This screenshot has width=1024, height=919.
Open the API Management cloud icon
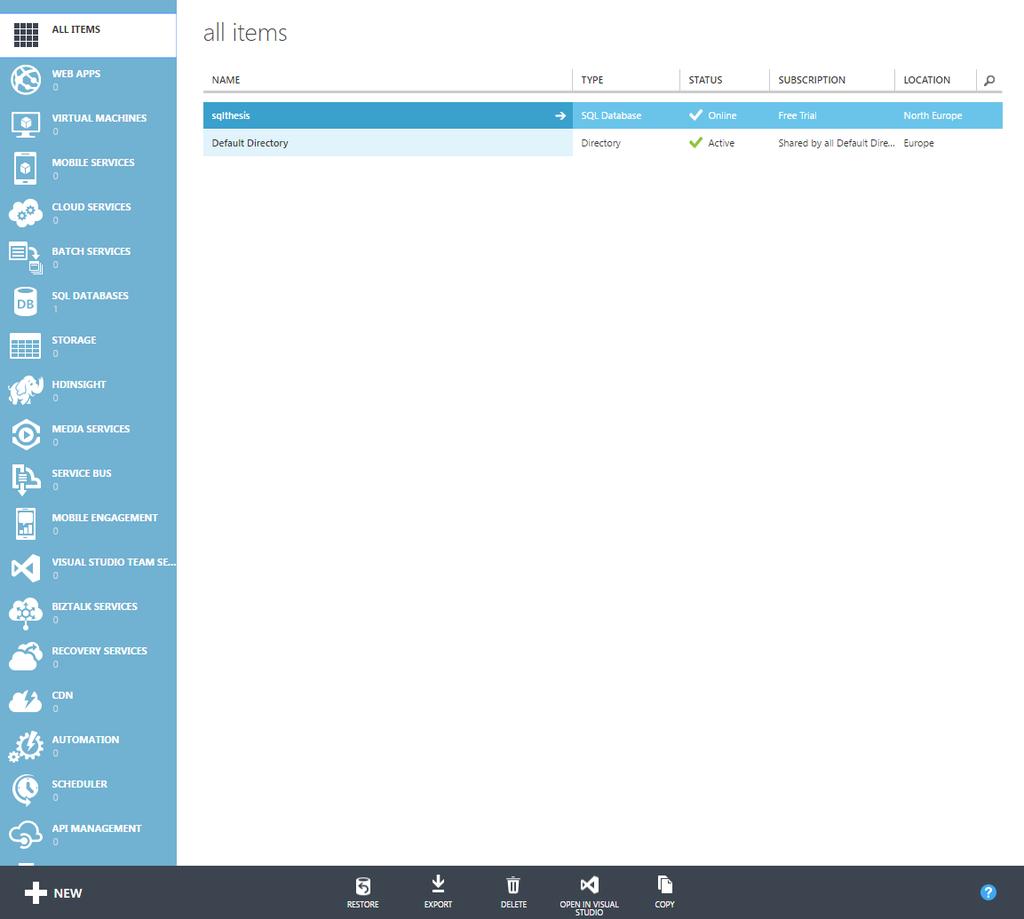25,835
